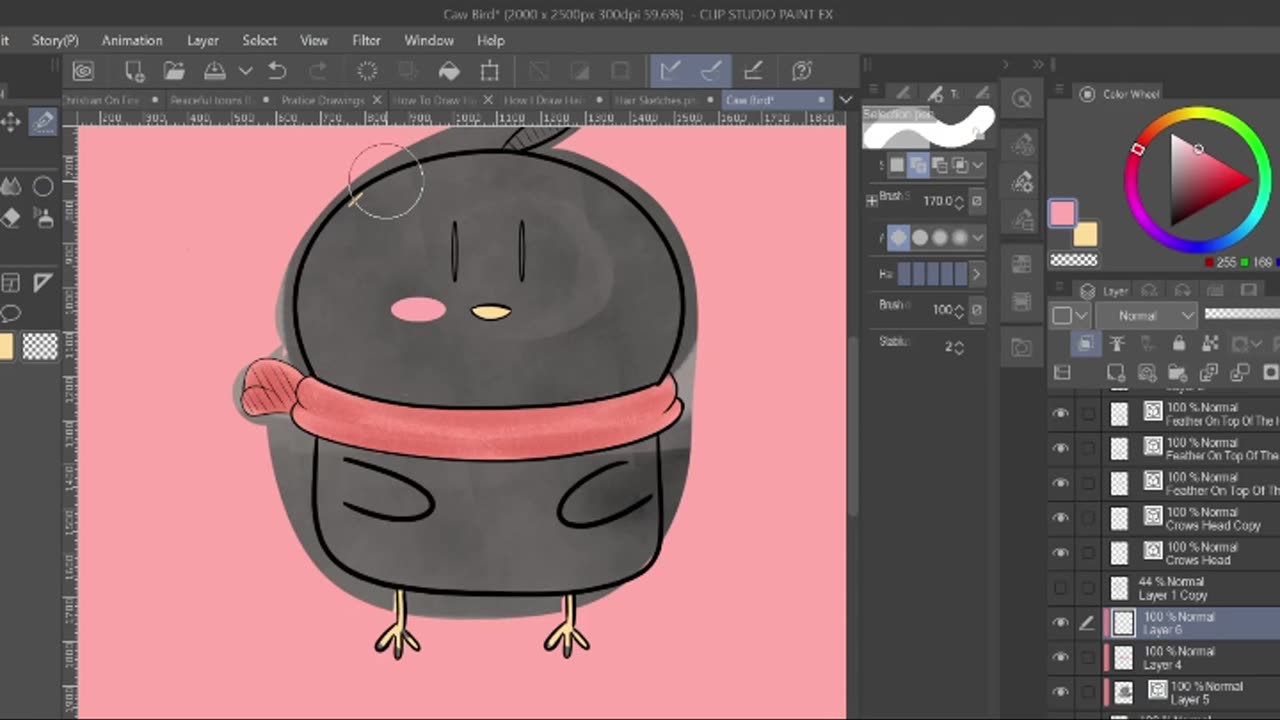
Task: Open the Filter menu
Action: [x=366, y=40]
